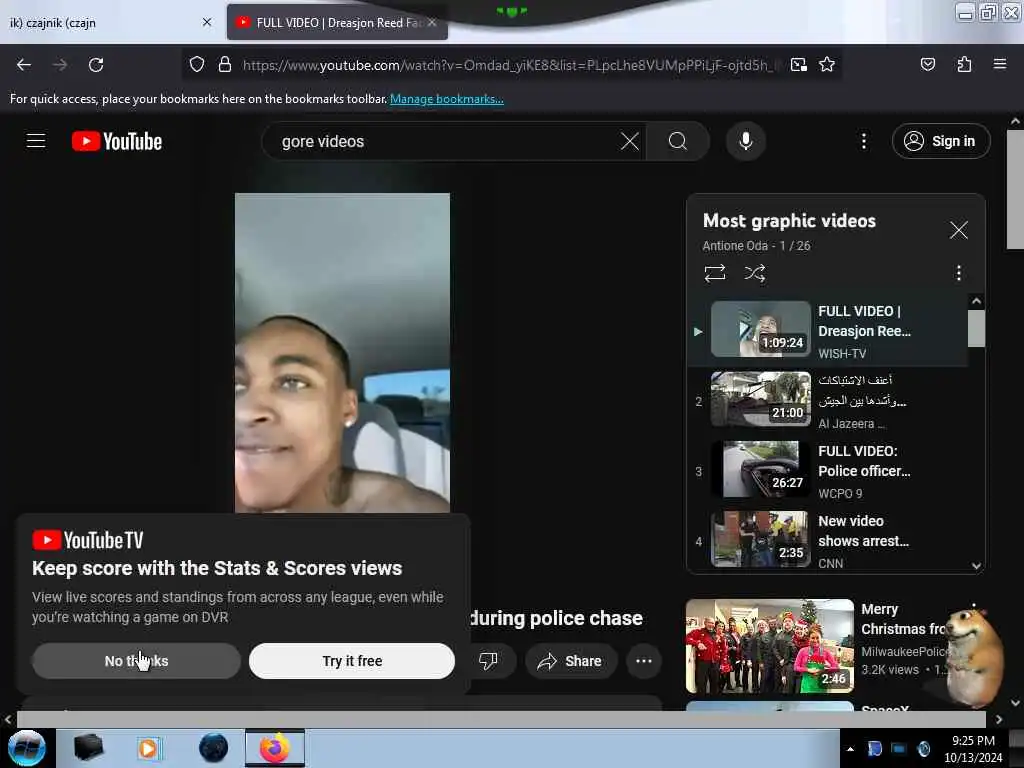Toggle shuffle playlist button
The height and width of the screenshot is (768, 1024).
[754, 272]
